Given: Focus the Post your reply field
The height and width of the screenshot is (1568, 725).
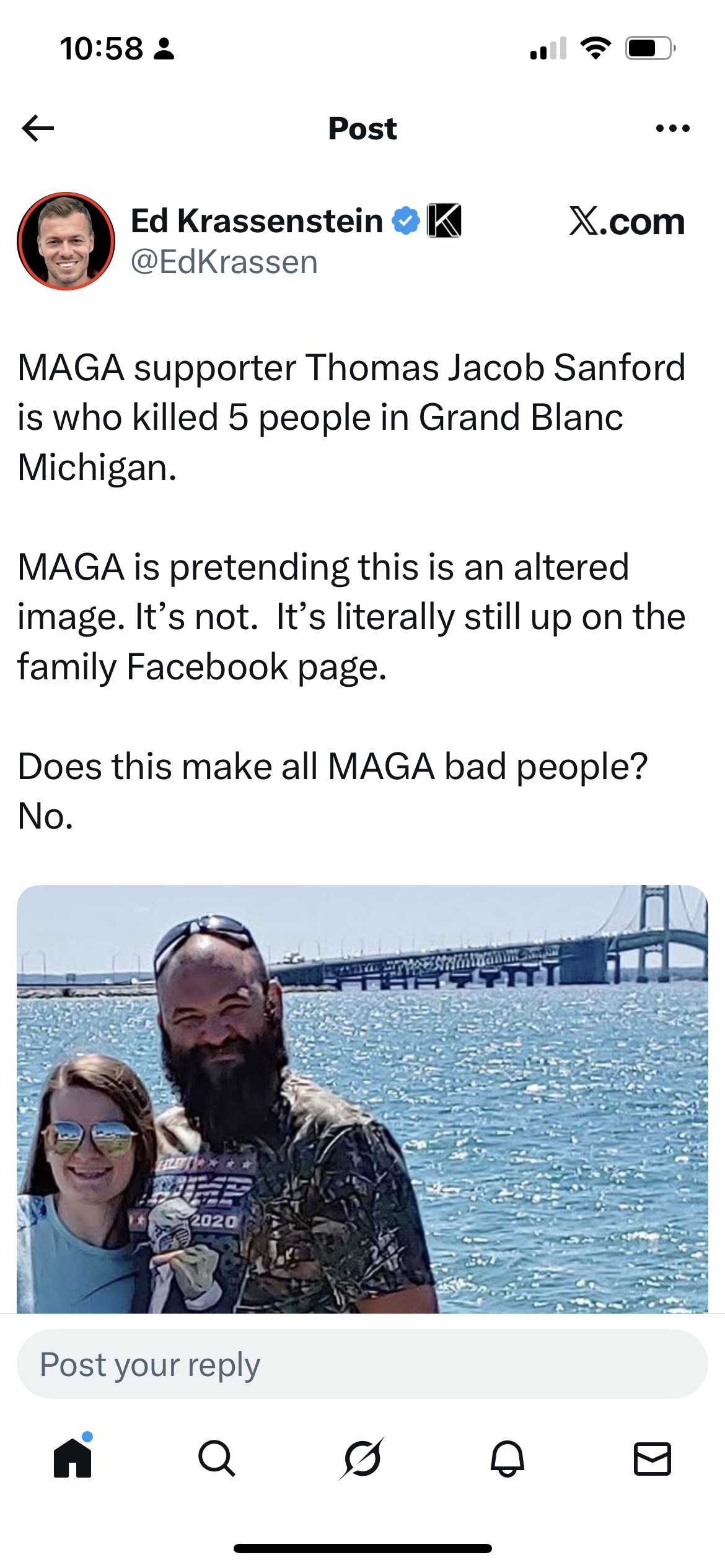Looking at the screenshot, I should click(362, 1364).
